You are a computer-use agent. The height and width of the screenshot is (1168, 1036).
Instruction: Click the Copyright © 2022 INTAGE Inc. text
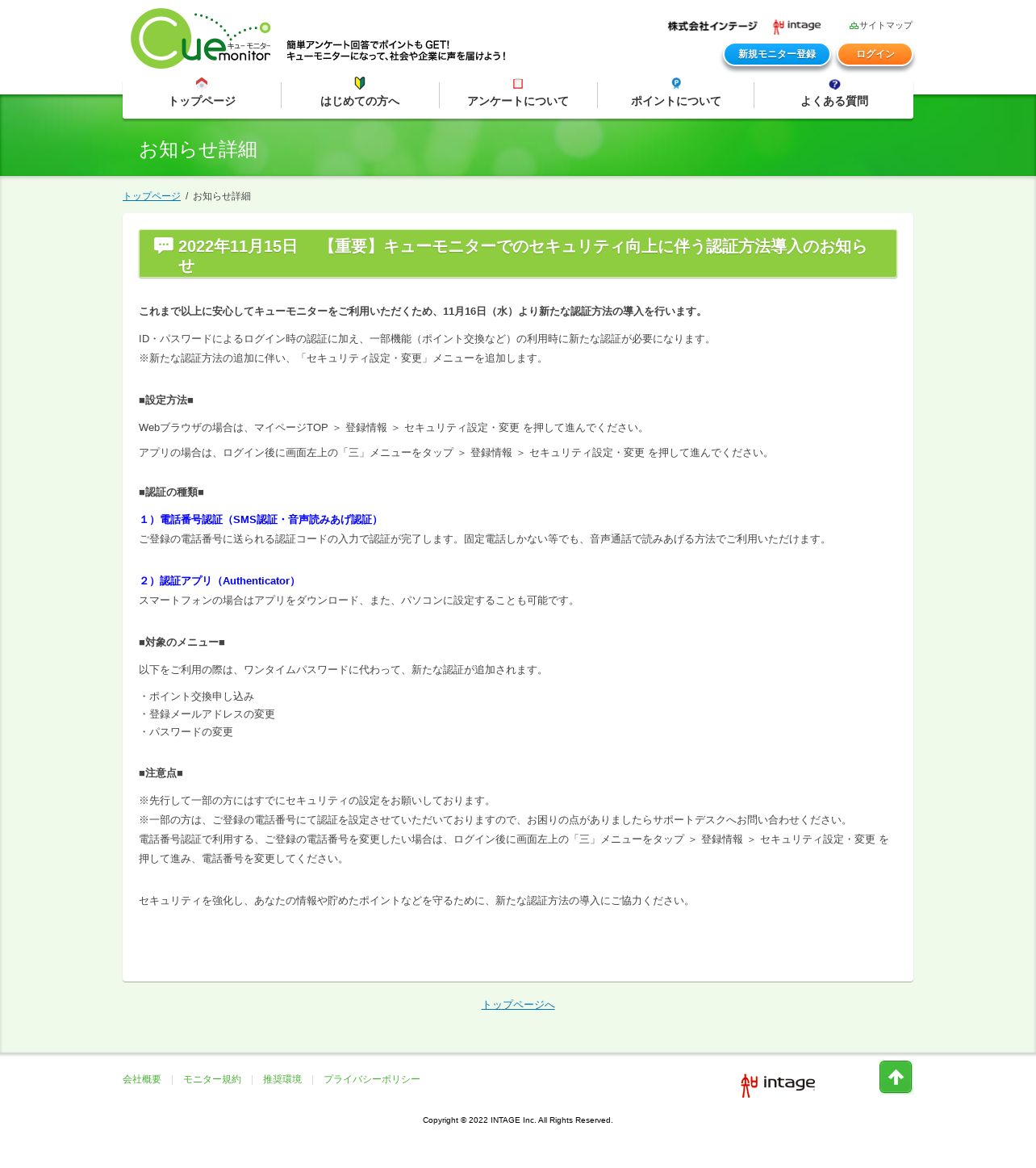coord(518,1120)
